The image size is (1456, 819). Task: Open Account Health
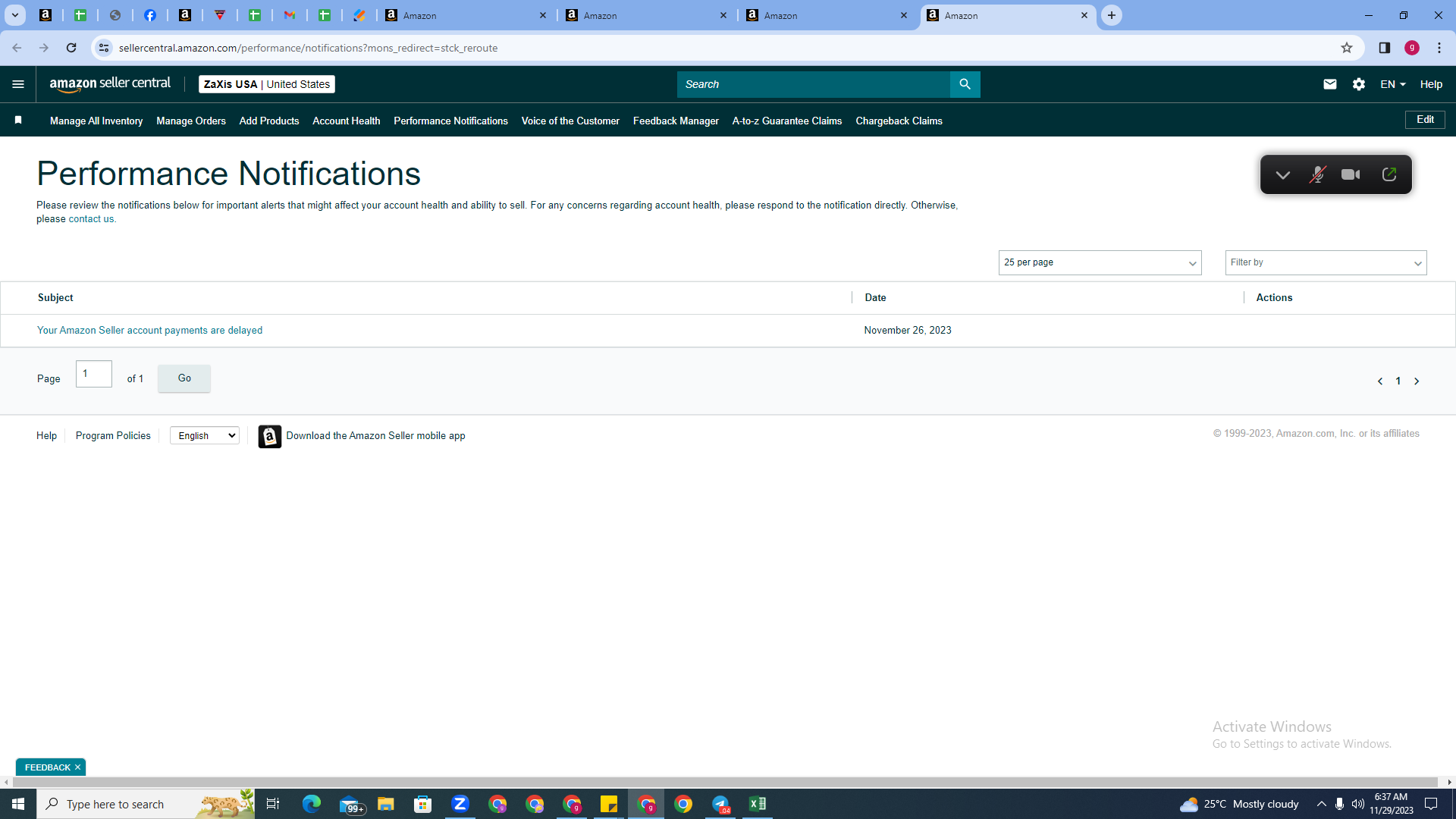(347, 121)
